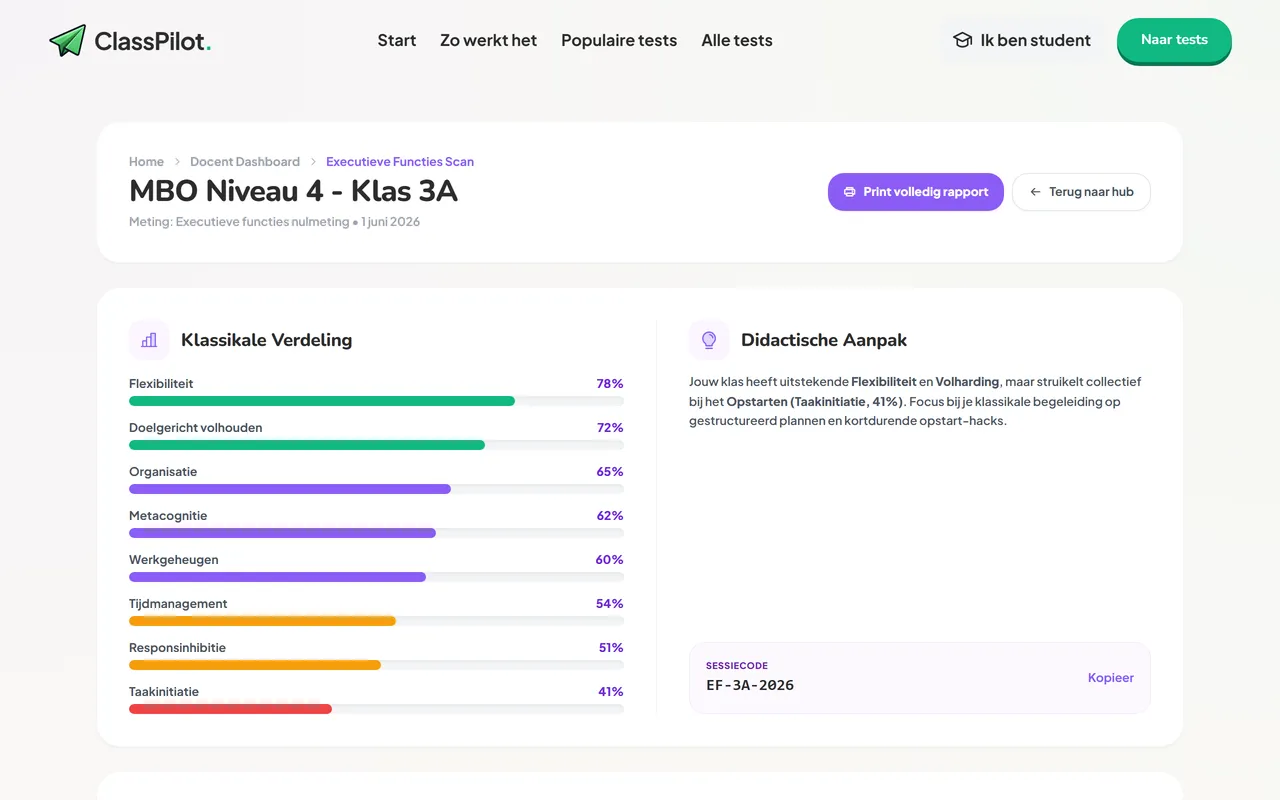Open the Docent Dashboard breadcrumb
The height and width of the screenshot is (800, 1280).
pos(245,162)
